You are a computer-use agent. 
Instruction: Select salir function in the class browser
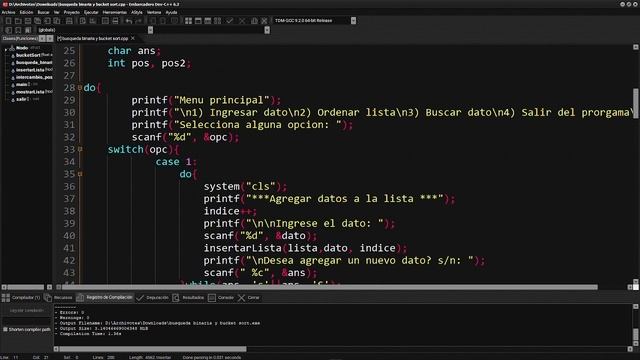coord(21,99)
